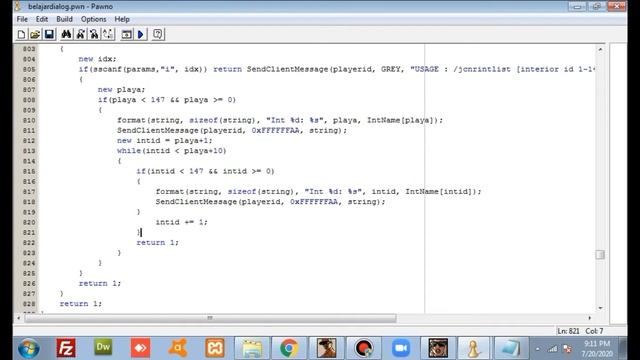
Task: Click the third binoculars search icon
Action: (94, 34)
